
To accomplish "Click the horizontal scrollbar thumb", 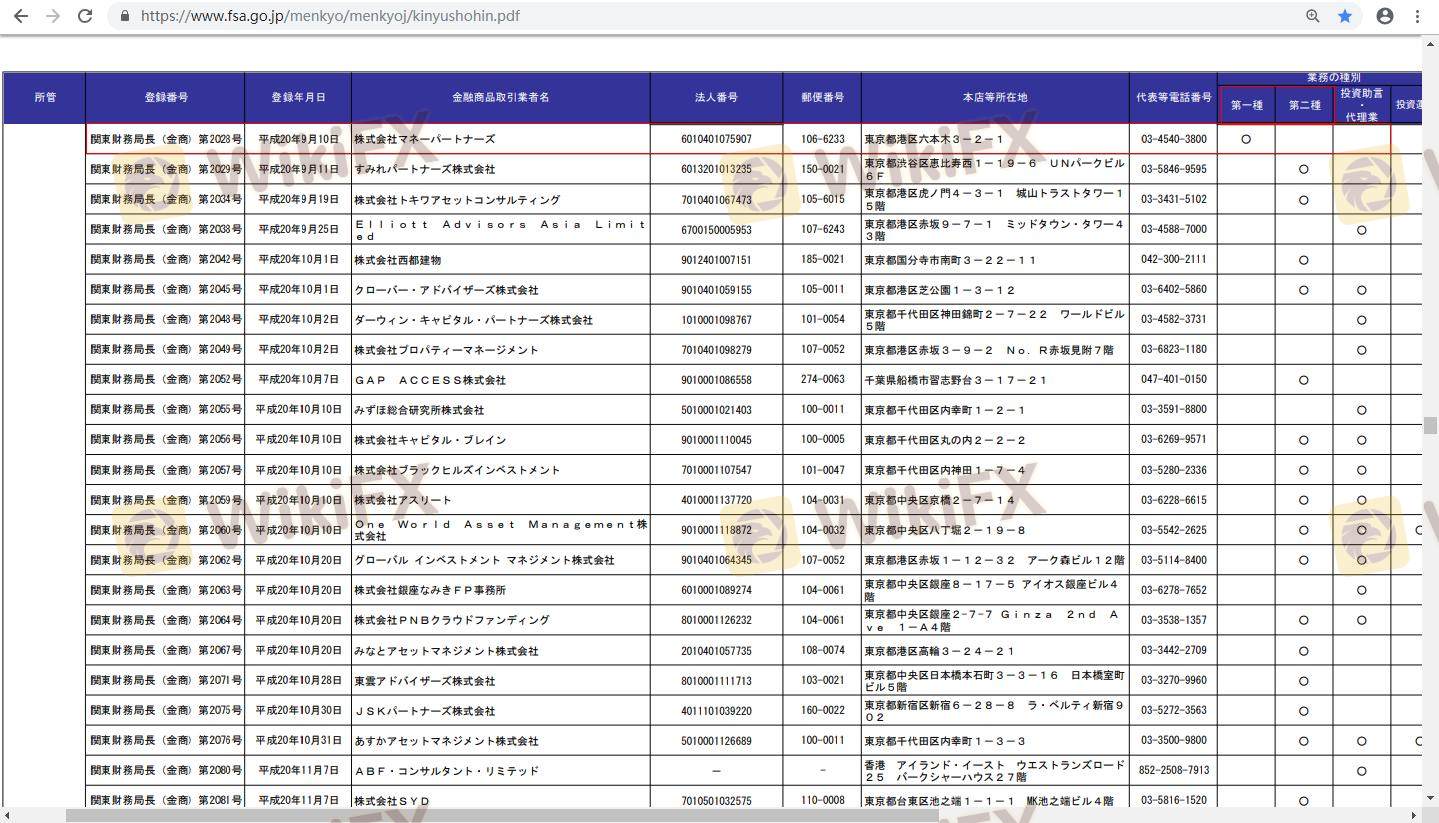I will coord(500,816).
